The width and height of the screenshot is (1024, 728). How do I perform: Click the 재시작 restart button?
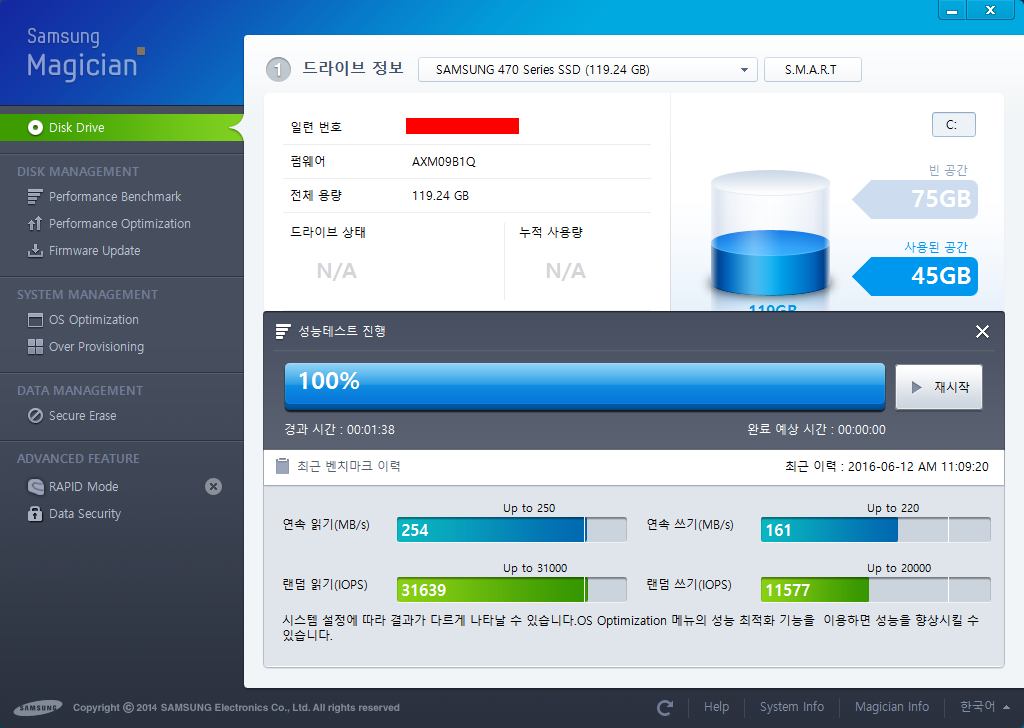point(939,387)
